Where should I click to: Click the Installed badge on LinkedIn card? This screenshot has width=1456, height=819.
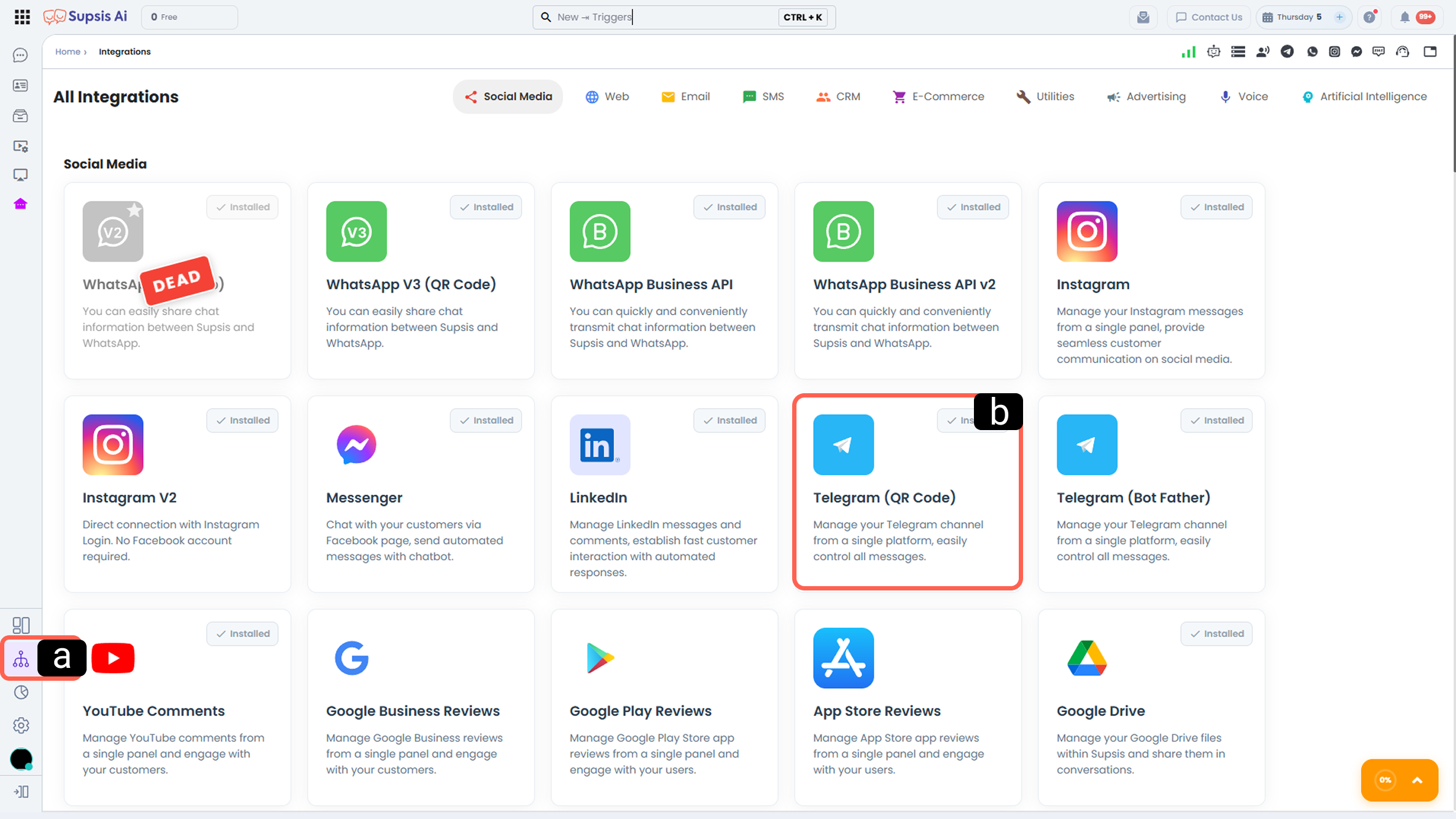coord(730,420)
